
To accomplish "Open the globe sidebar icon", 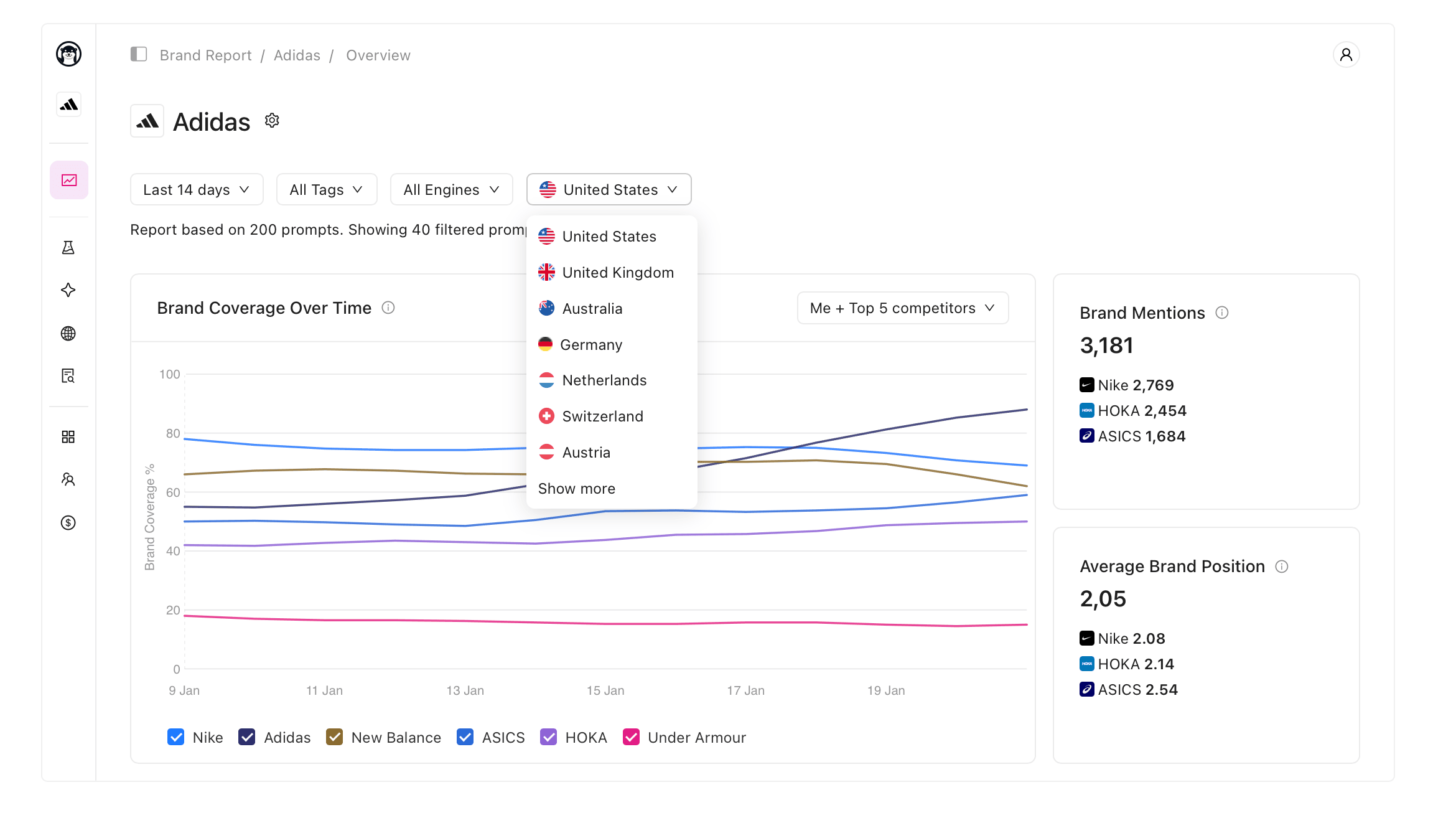I will pyautogui.click(x=68, y=334).
